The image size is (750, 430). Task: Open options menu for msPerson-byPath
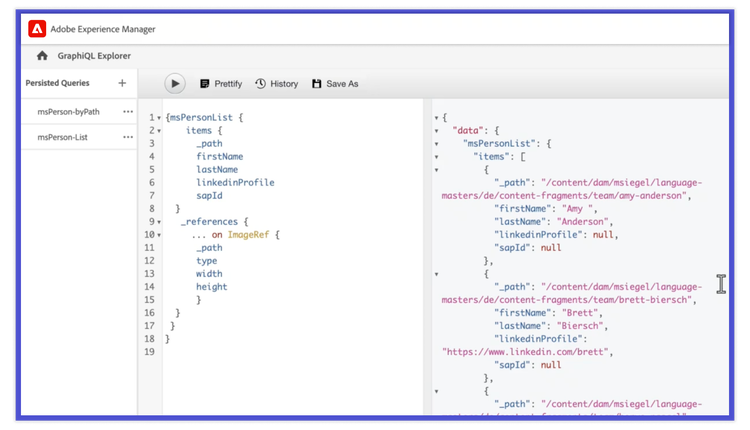pyautogui.click(x=128, y=111)
